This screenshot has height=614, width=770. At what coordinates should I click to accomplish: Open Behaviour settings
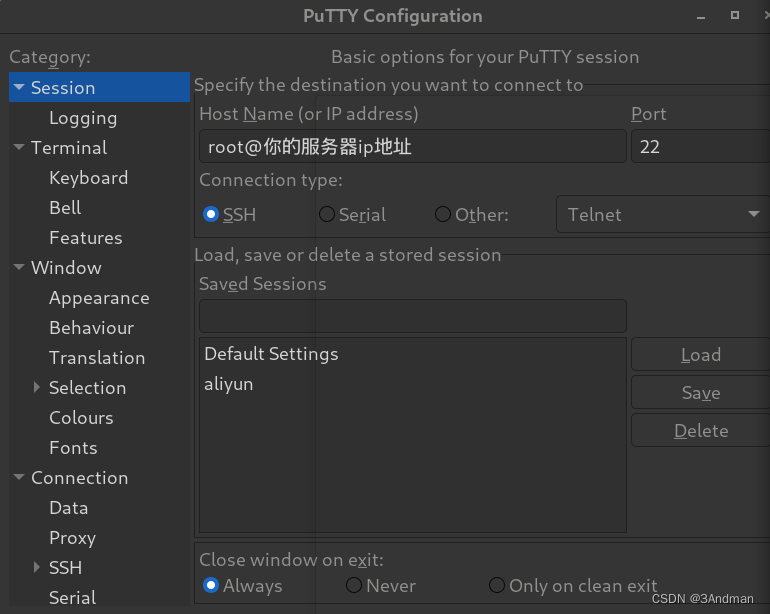click(x=92, y=328)
